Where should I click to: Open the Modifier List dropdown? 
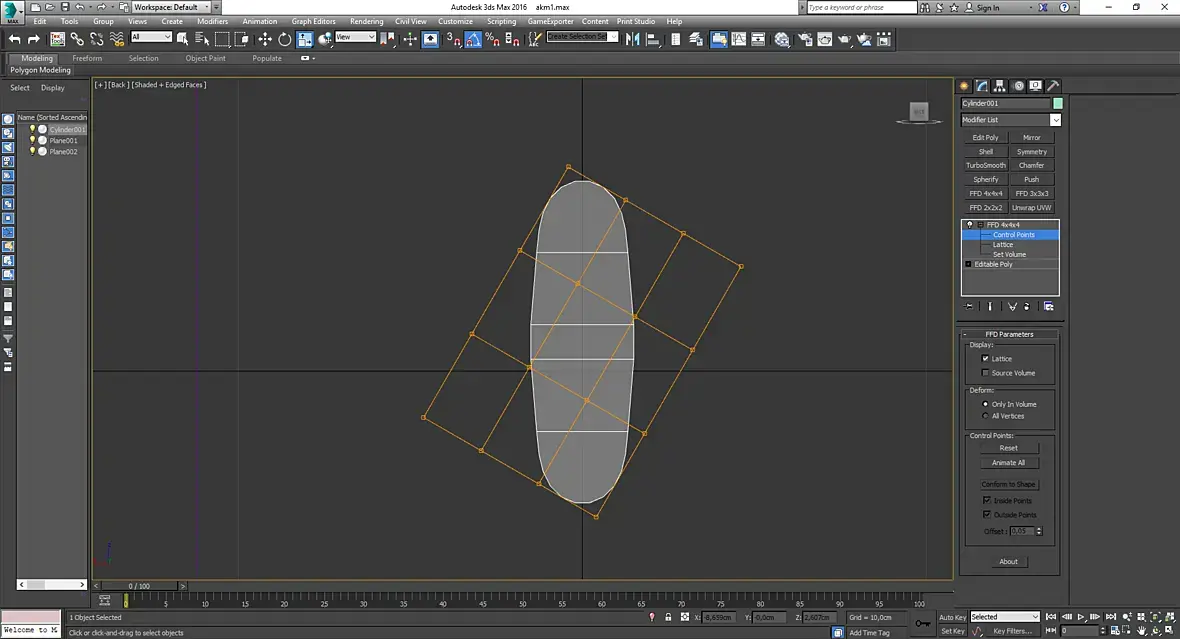click(x=1055, y=120)
